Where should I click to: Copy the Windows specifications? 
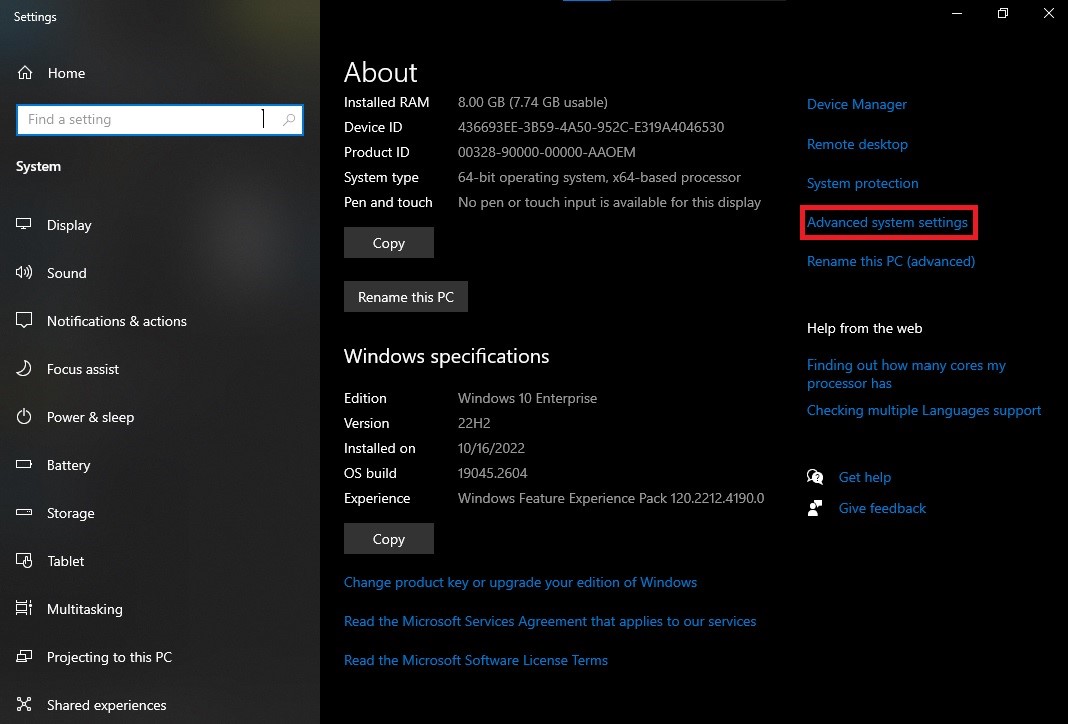click(x=388, y=539)
